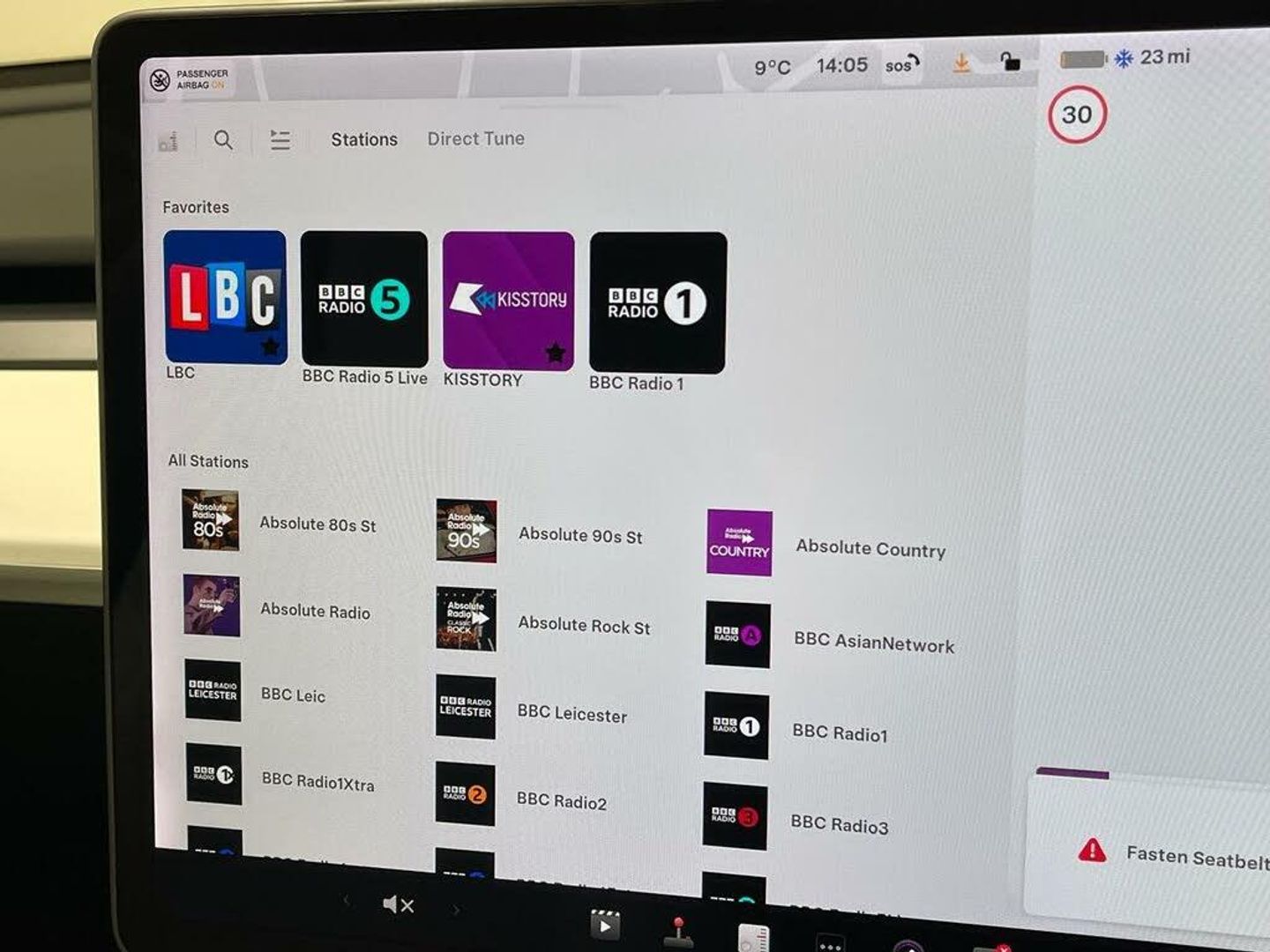Tune to 'Absolute Radio' label
The width and height of the screenshot is (1270, 952).
point(315,611)
